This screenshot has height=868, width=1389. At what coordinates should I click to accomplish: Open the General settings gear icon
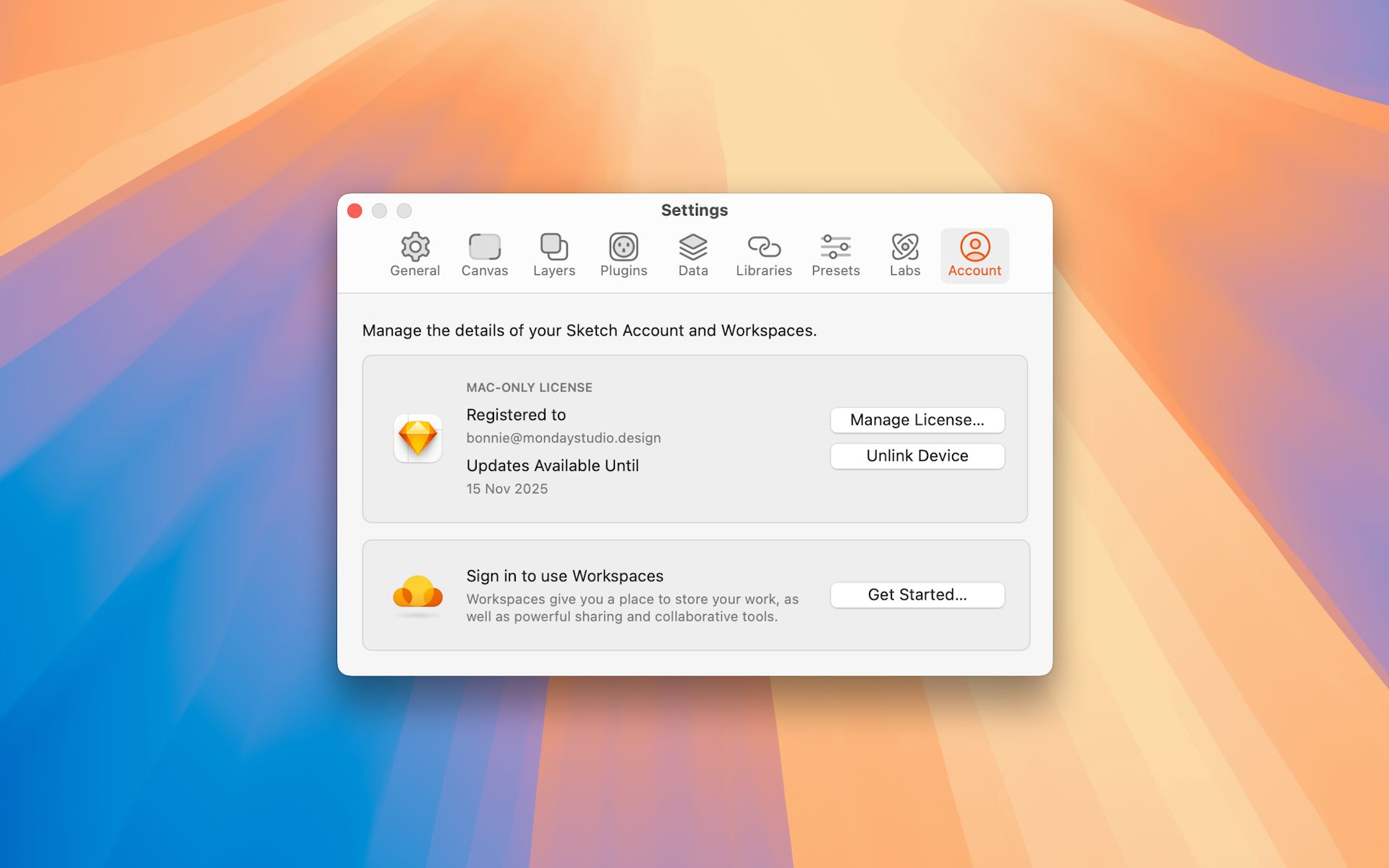[x=415, y=246]
